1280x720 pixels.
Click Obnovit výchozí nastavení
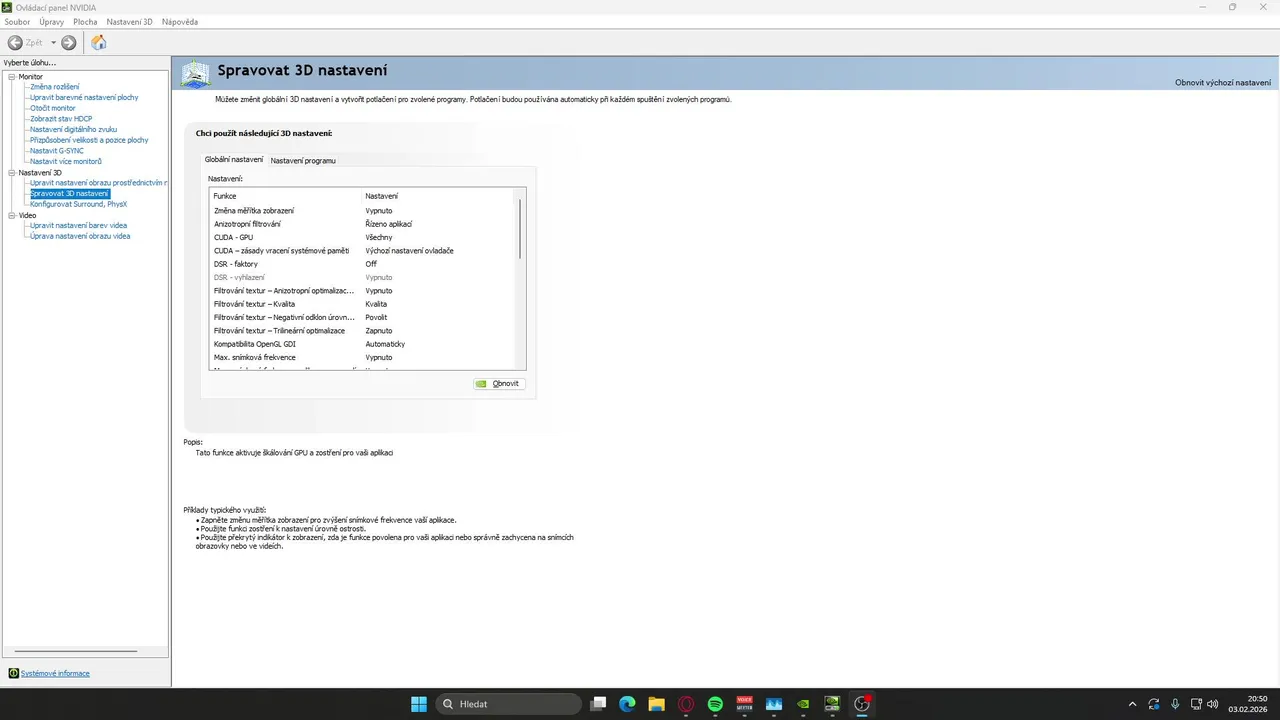tap(1222, 82)
